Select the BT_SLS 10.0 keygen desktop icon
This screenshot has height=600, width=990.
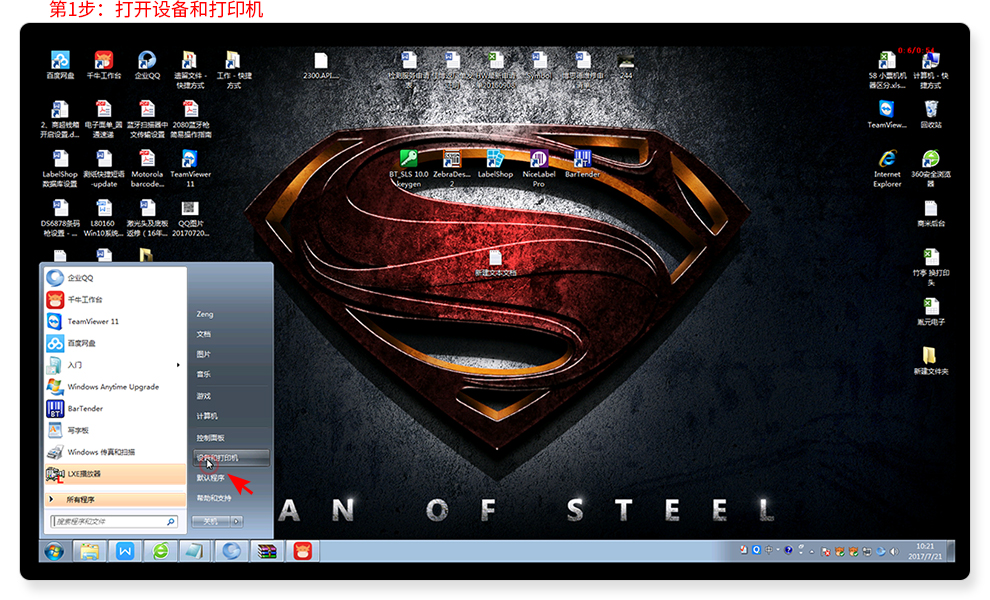pos(409,169)
